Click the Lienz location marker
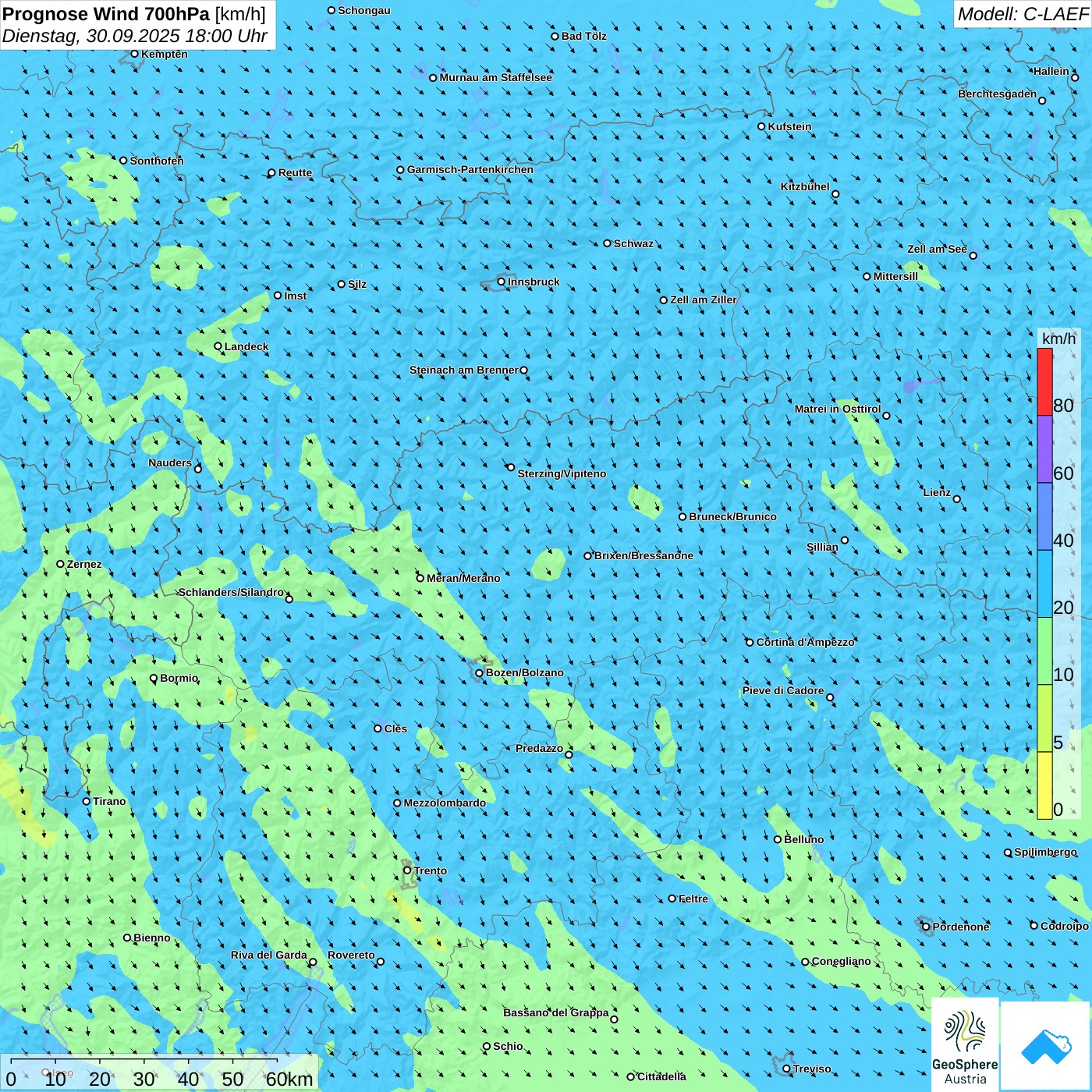This screenshot has width=1092, height=1092. pos(957,499)
